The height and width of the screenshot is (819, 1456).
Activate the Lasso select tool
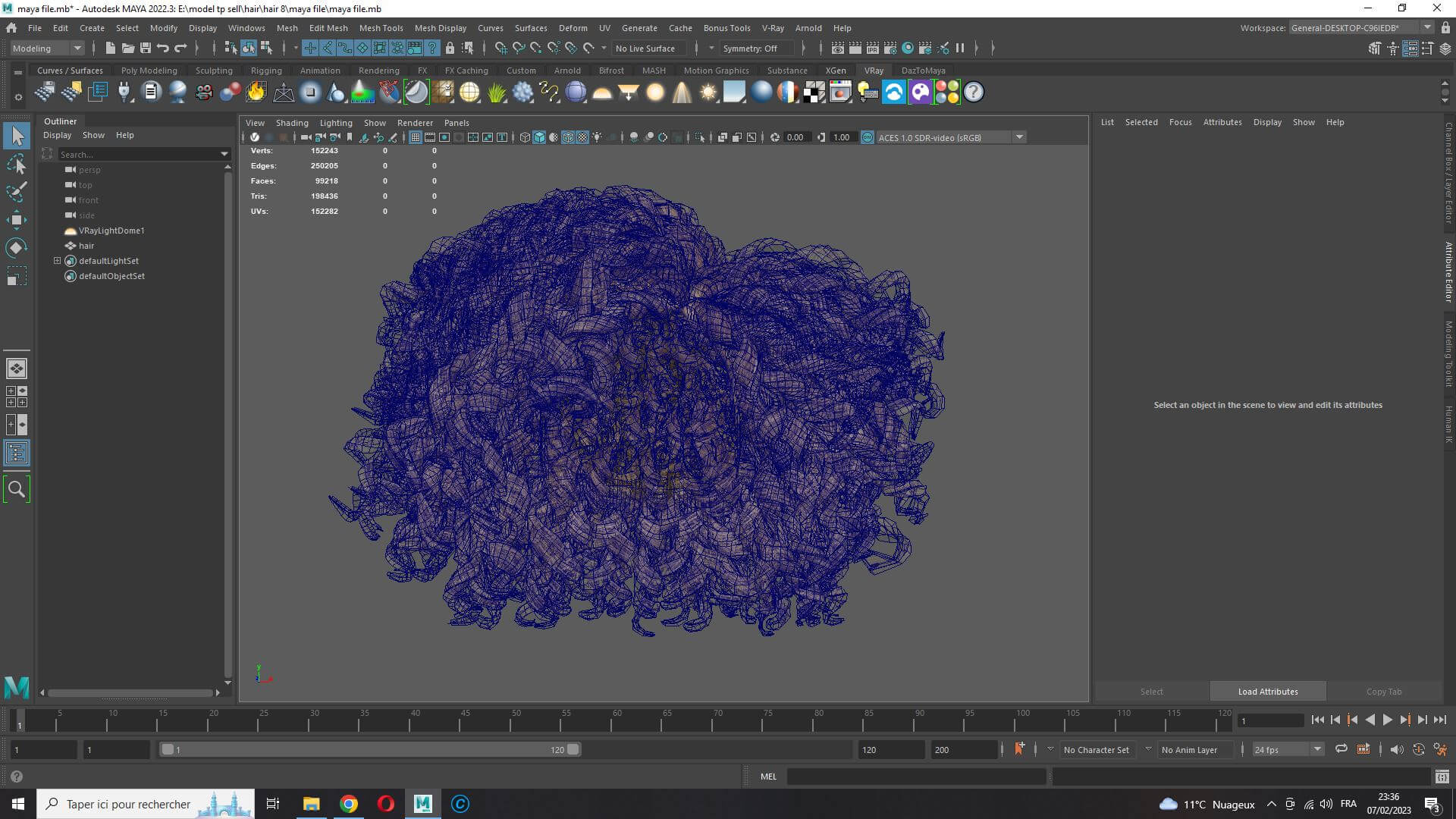(16, 164)
